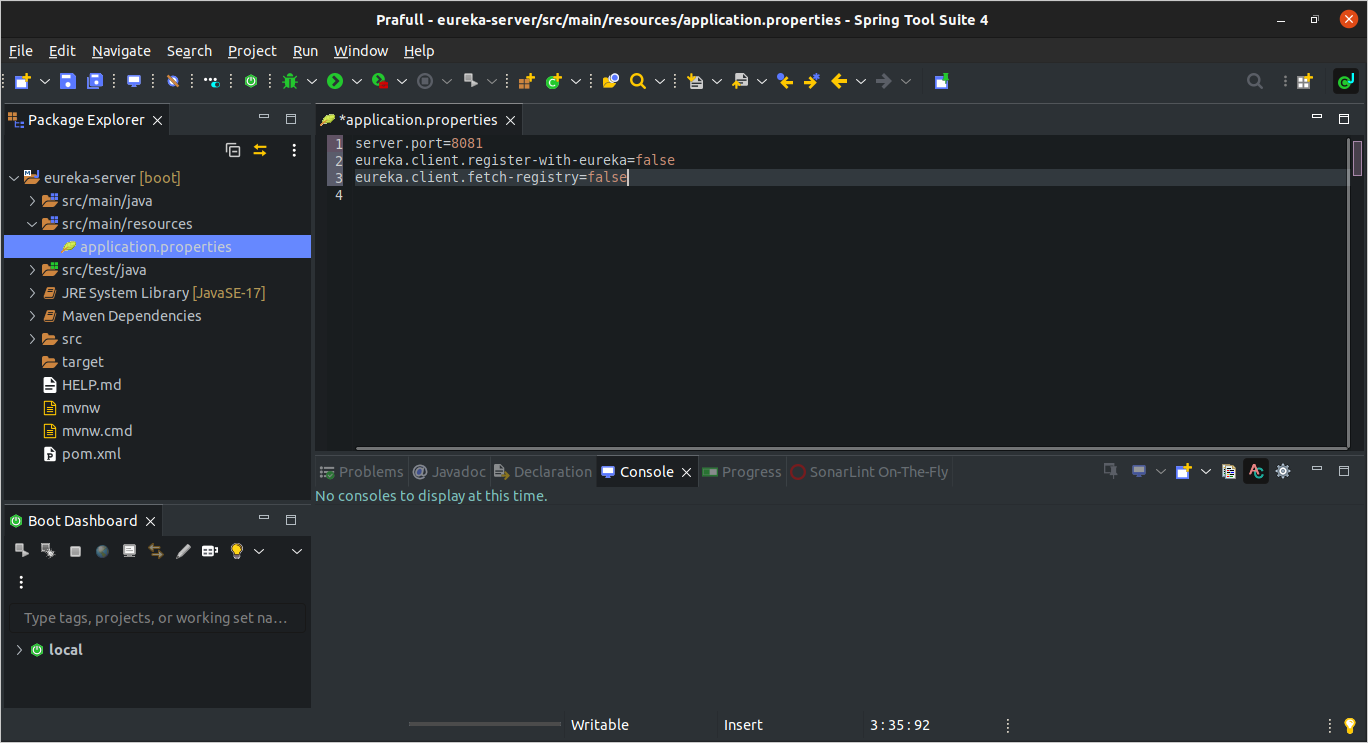The height and width of the screenshot is (743, 1368).
Task: Select the Skip All Breakpoints toolbar icon
Action: pyautogui.click(x=175, y=81)
